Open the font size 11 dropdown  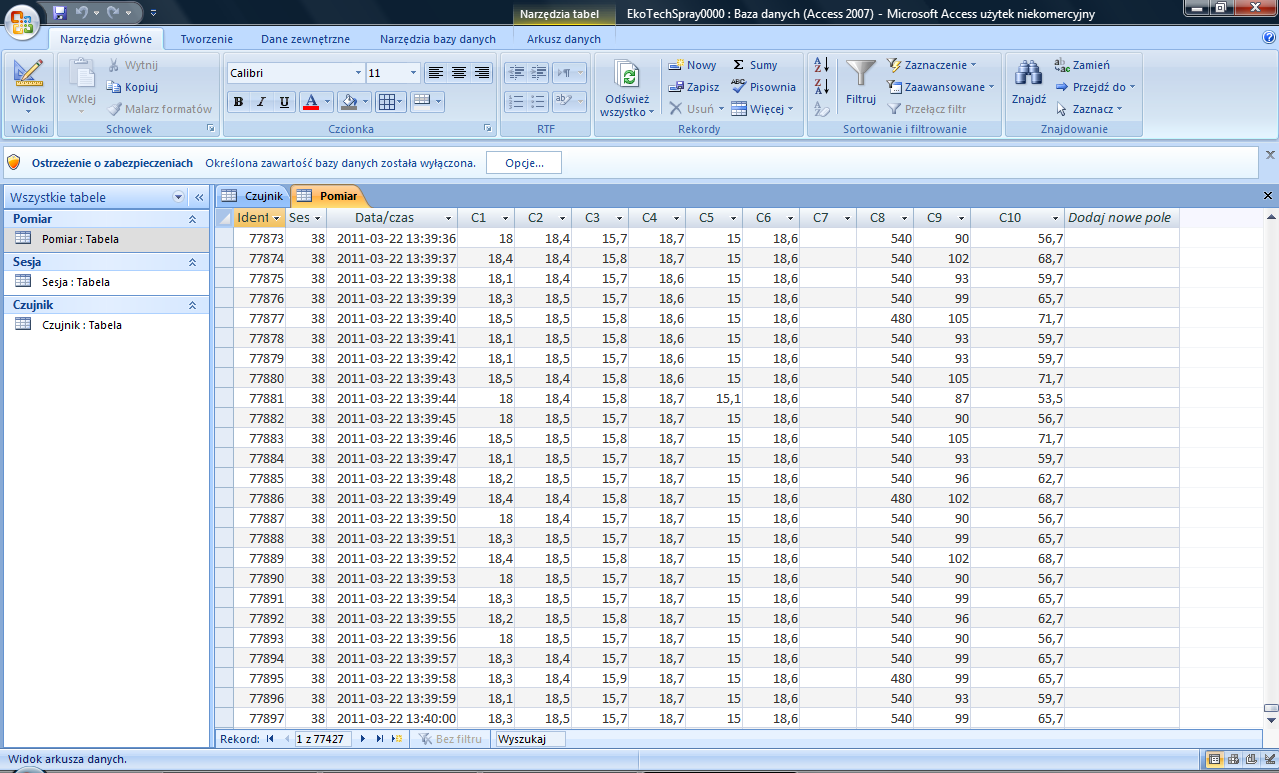[x=414, y=73]
